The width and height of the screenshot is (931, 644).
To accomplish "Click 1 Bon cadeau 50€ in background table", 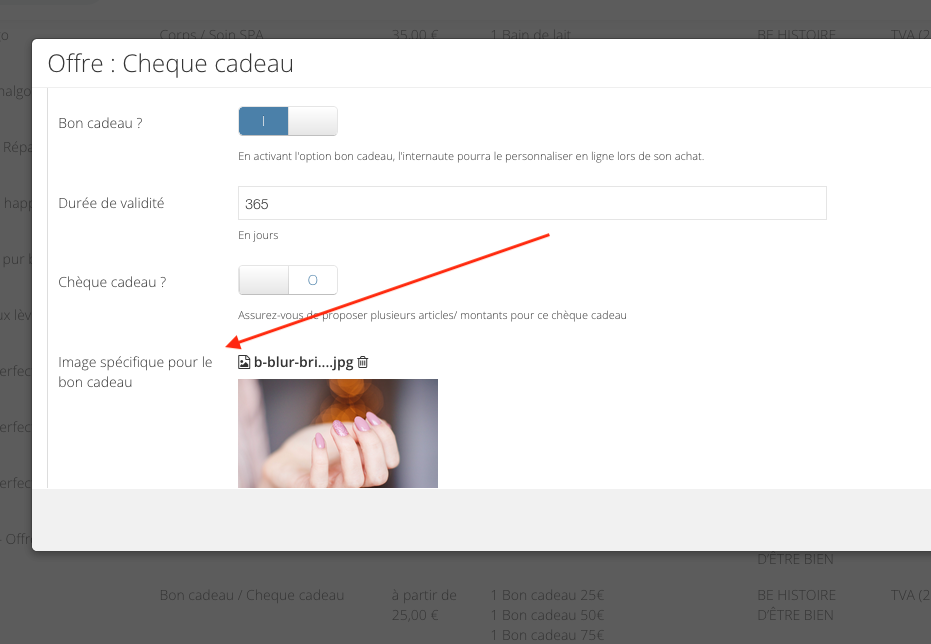I will [547, 615].
